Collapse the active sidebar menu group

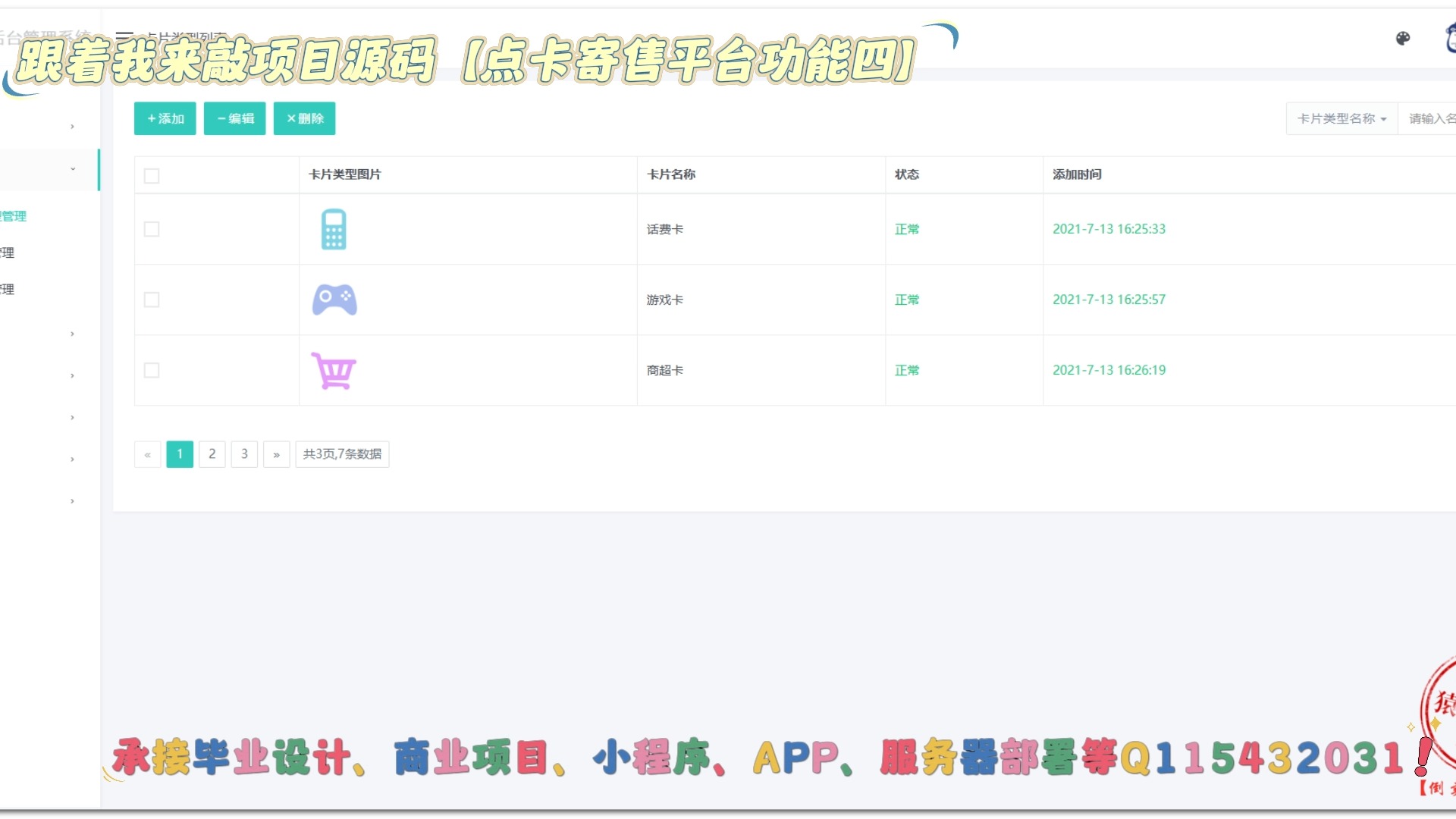click(x=72, y=168)
